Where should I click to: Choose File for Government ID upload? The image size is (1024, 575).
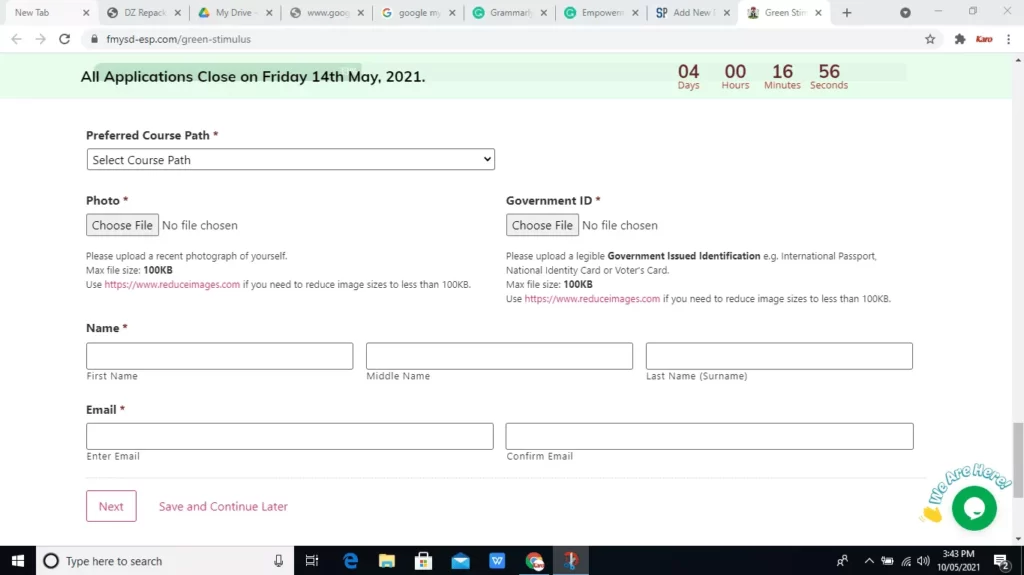[542, 225]
